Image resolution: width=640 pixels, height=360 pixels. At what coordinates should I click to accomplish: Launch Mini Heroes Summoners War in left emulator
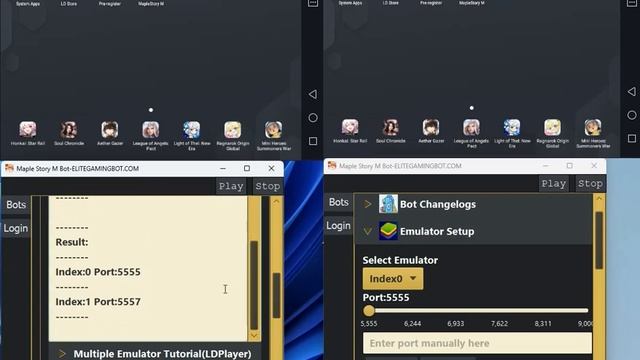coord(273,129)
